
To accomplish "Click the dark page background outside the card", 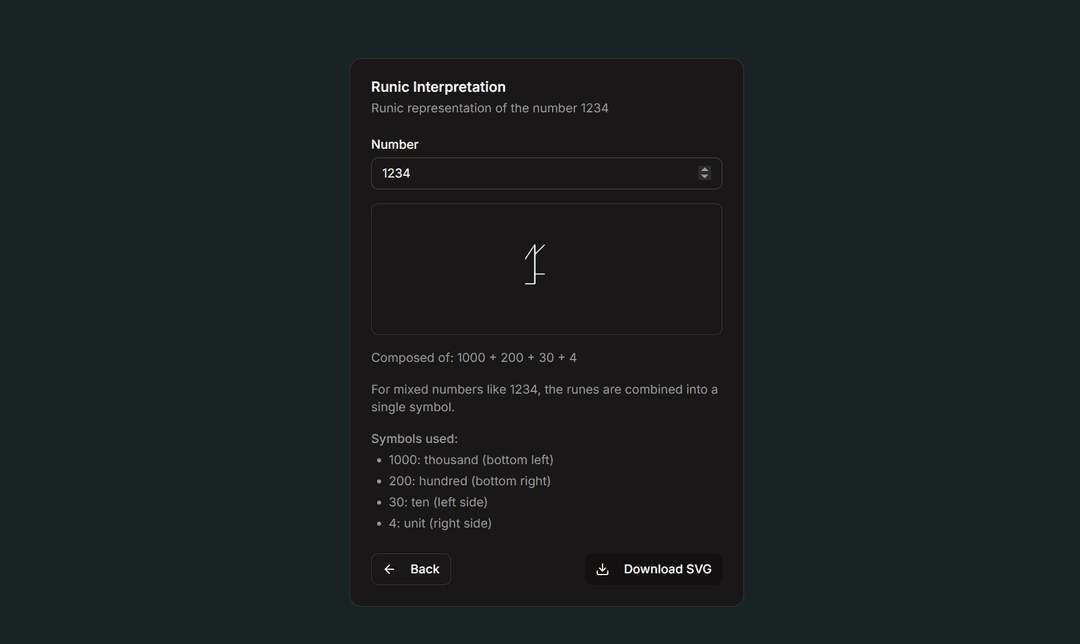I will 170,320.
